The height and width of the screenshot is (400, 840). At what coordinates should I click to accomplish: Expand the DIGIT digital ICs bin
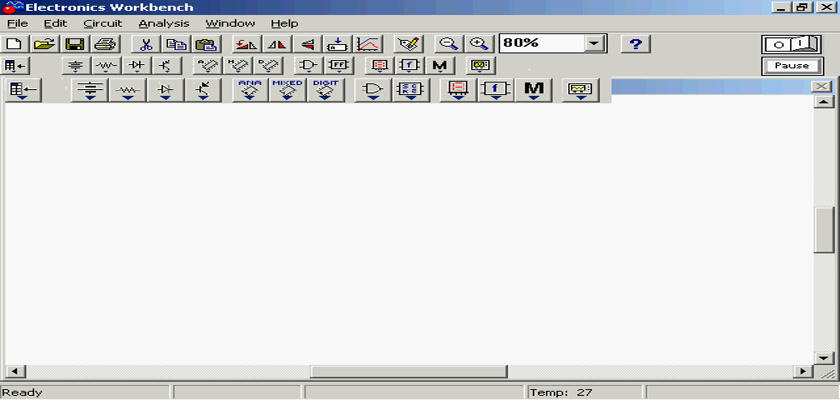[x=325, y=90]
